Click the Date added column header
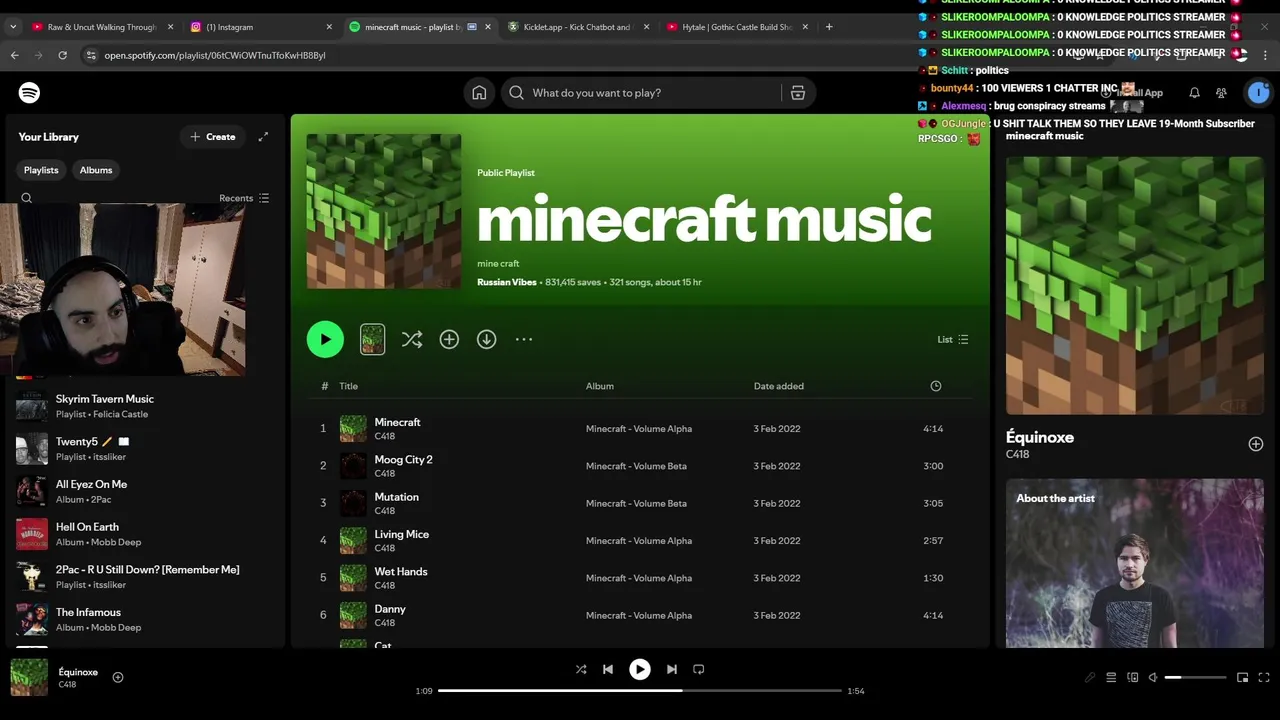 (778, 386)
